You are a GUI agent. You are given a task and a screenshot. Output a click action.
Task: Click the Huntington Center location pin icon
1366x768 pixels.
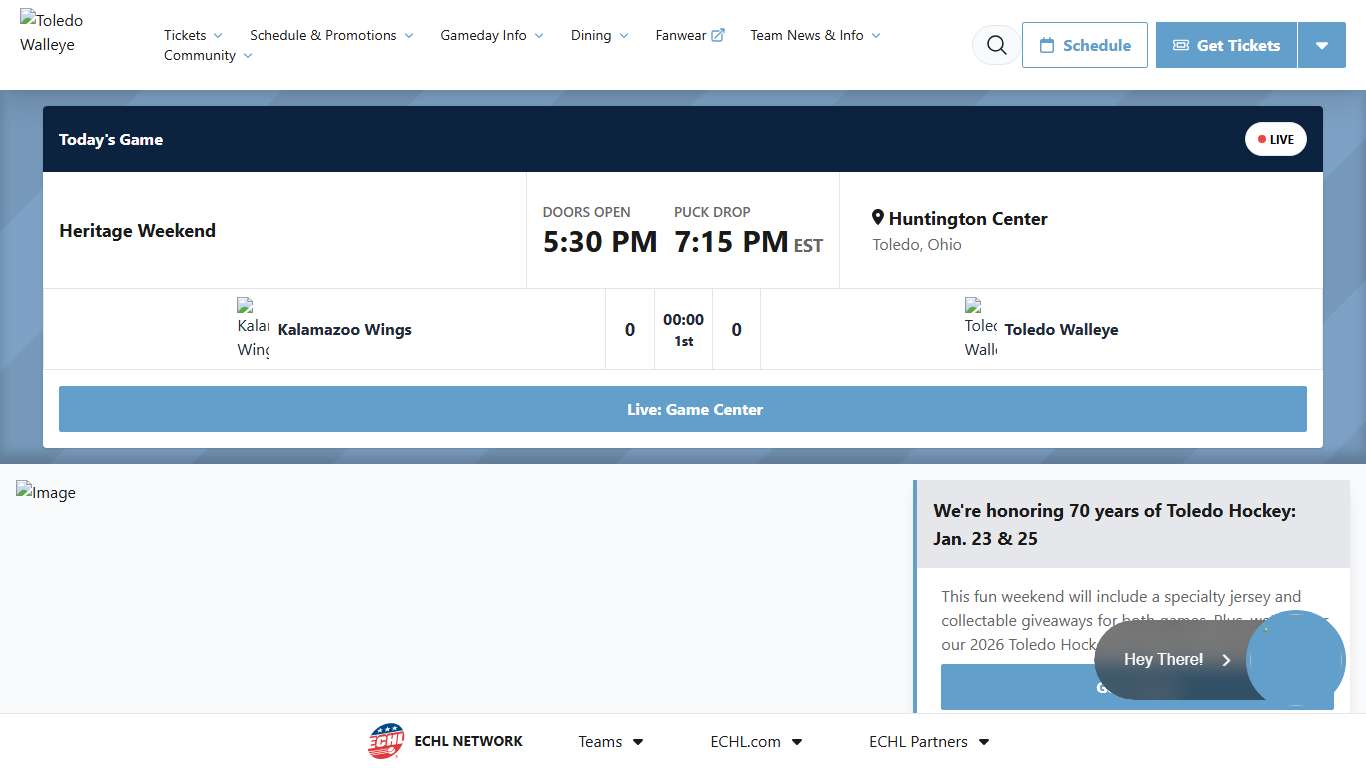tap(878, 218)
